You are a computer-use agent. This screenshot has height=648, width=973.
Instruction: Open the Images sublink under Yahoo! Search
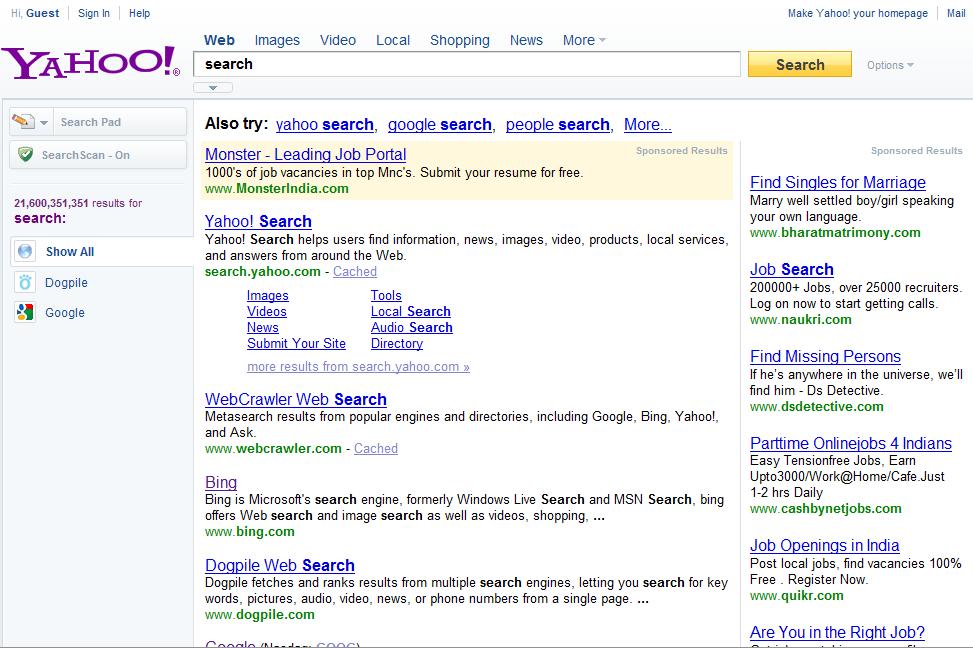[x=267, y=295]
